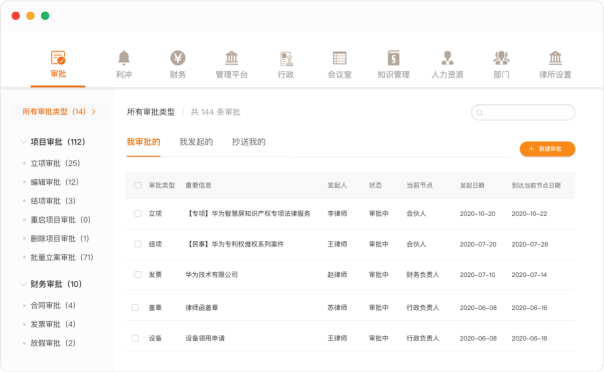Check the 立项 华为智慧屏 row checkbox

click(x=138, y=213)
